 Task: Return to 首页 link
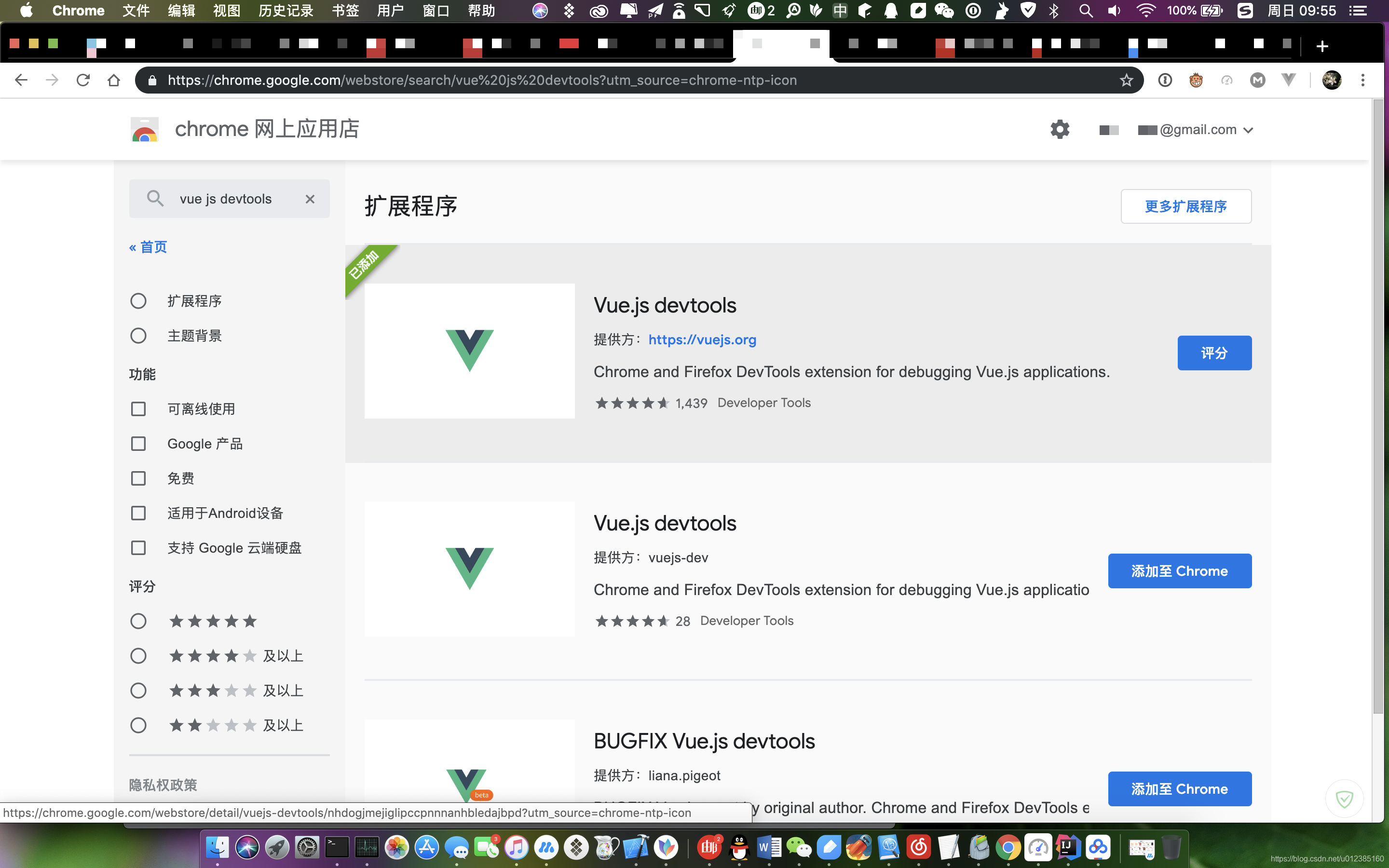click(148, 247)
